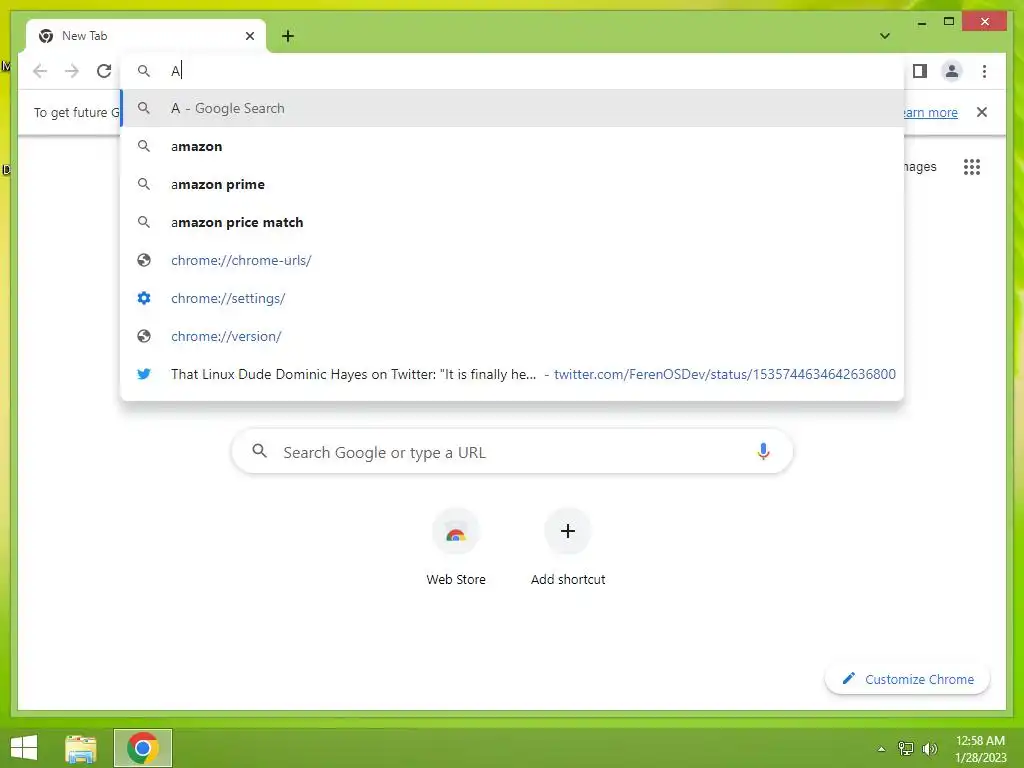Open chrome://version/ suggestion
The image size is (1024, 768).
coord(512,336)
